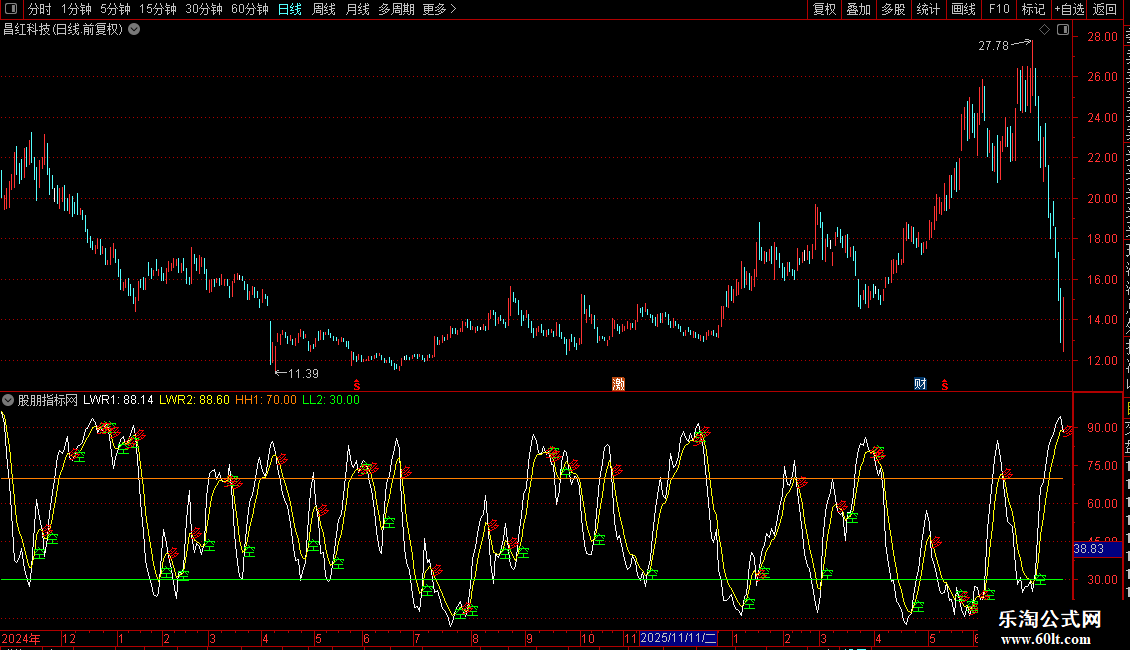Switch to 分时 intraday view
Viewport: 1130px width, 650px height.
pos(40,9)
